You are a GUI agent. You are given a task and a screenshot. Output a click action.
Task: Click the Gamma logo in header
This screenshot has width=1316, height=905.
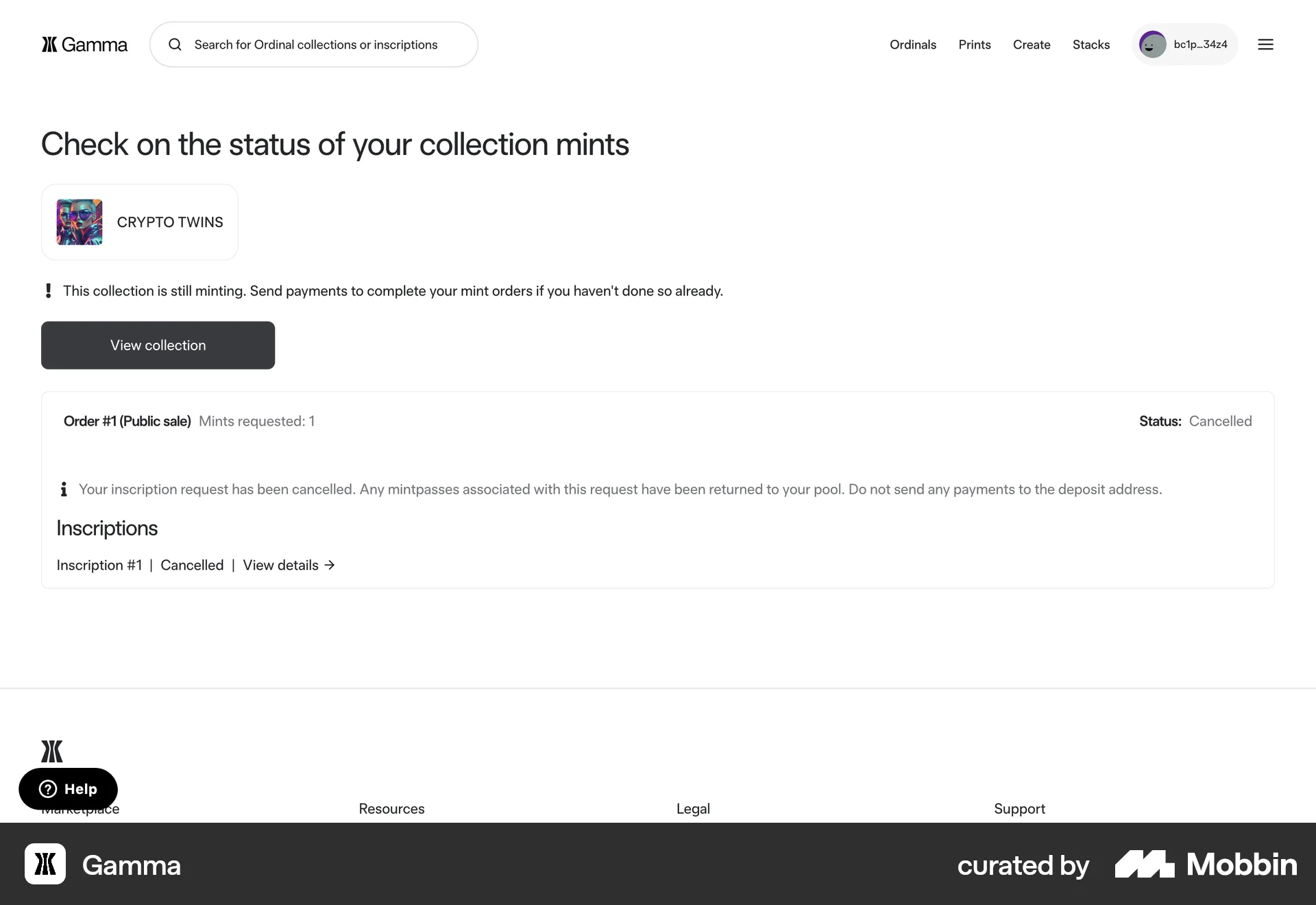(84, 45)
